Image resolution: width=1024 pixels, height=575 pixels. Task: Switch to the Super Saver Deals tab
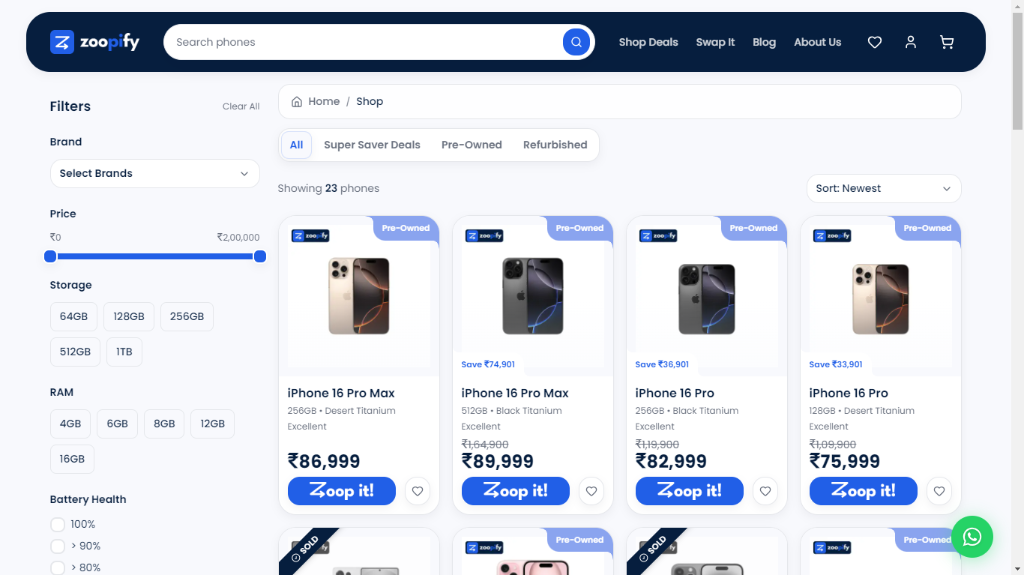point(372,145)
